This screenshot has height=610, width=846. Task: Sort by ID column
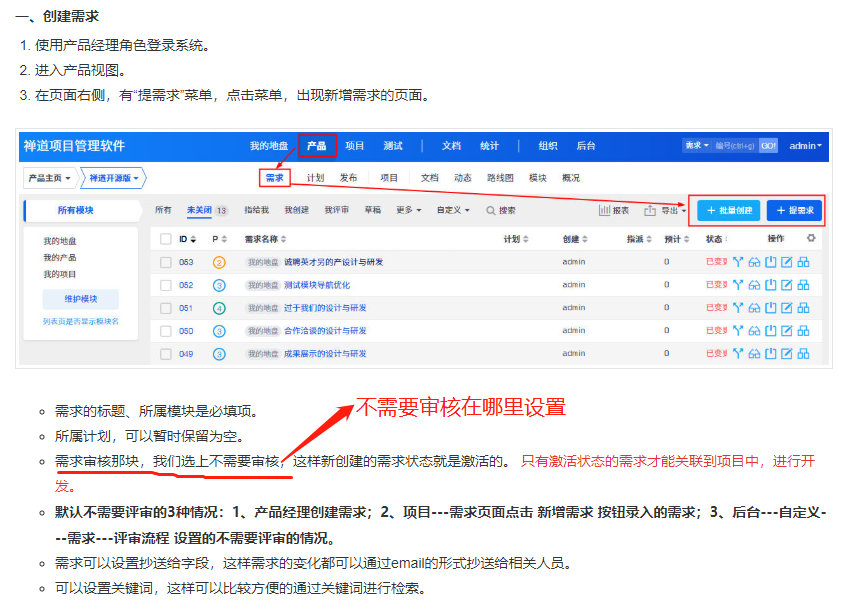coord(187,239)
